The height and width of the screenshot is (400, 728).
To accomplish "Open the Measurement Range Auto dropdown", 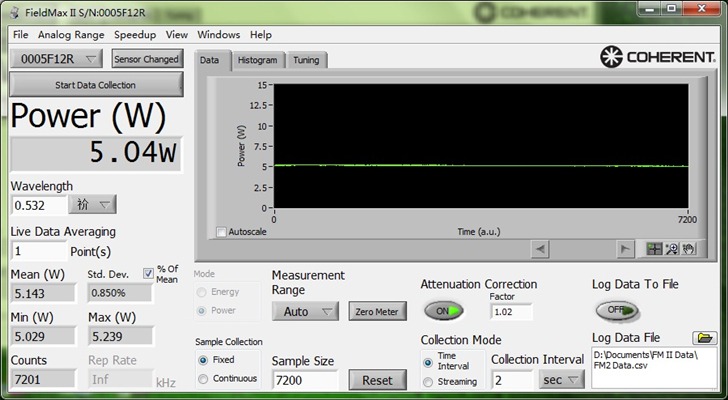I will tap(305, 312).
